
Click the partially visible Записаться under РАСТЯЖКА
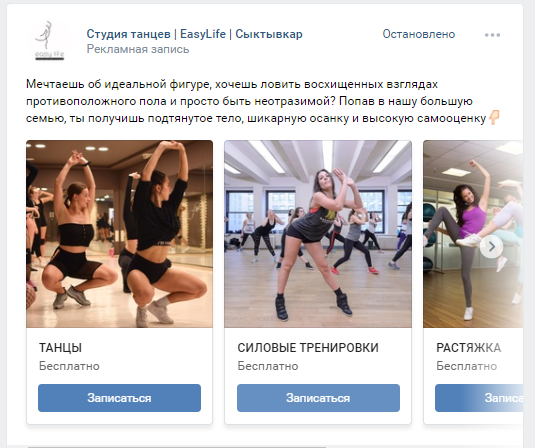479,398
